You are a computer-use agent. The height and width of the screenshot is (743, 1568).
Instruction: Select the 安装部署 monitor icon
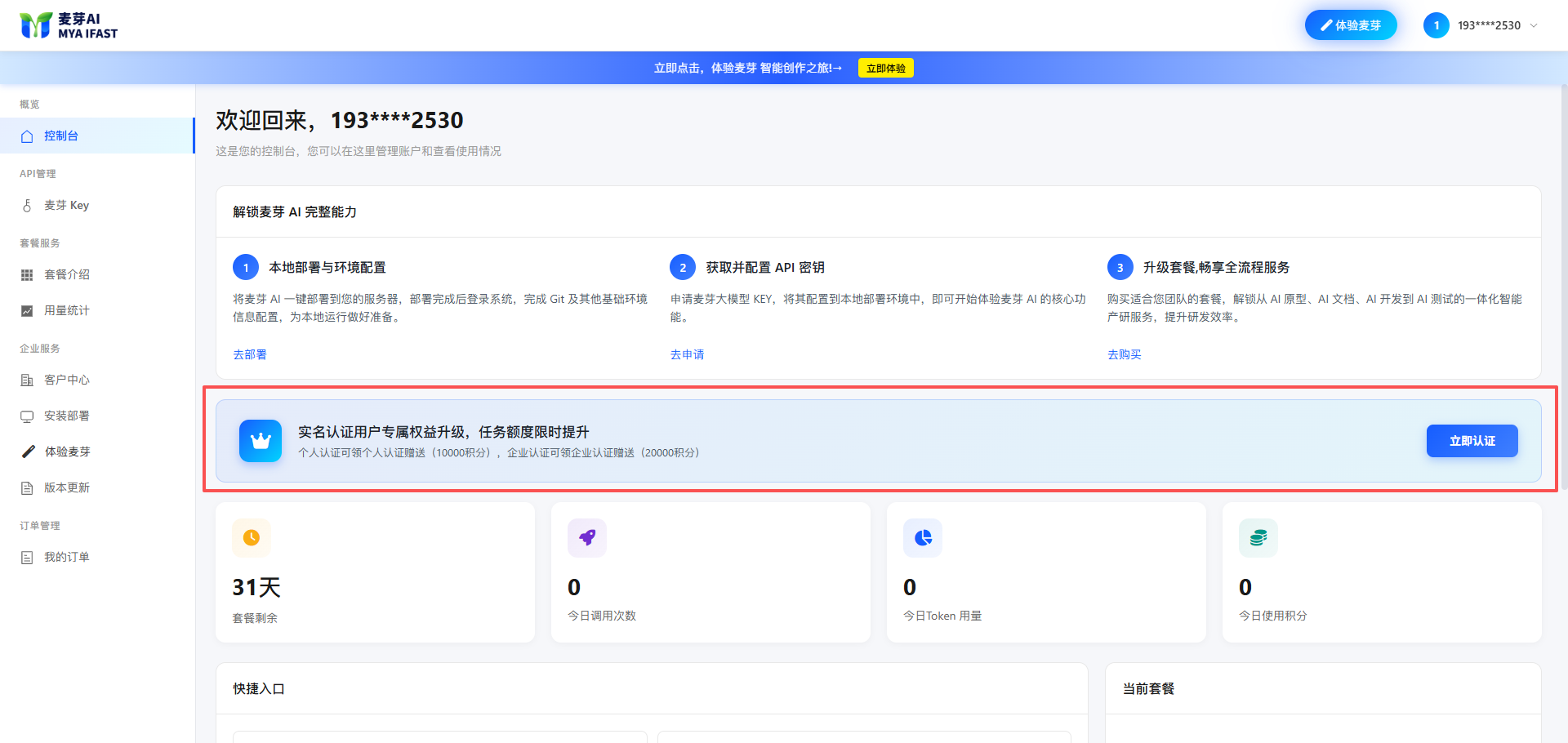point(27,416)
